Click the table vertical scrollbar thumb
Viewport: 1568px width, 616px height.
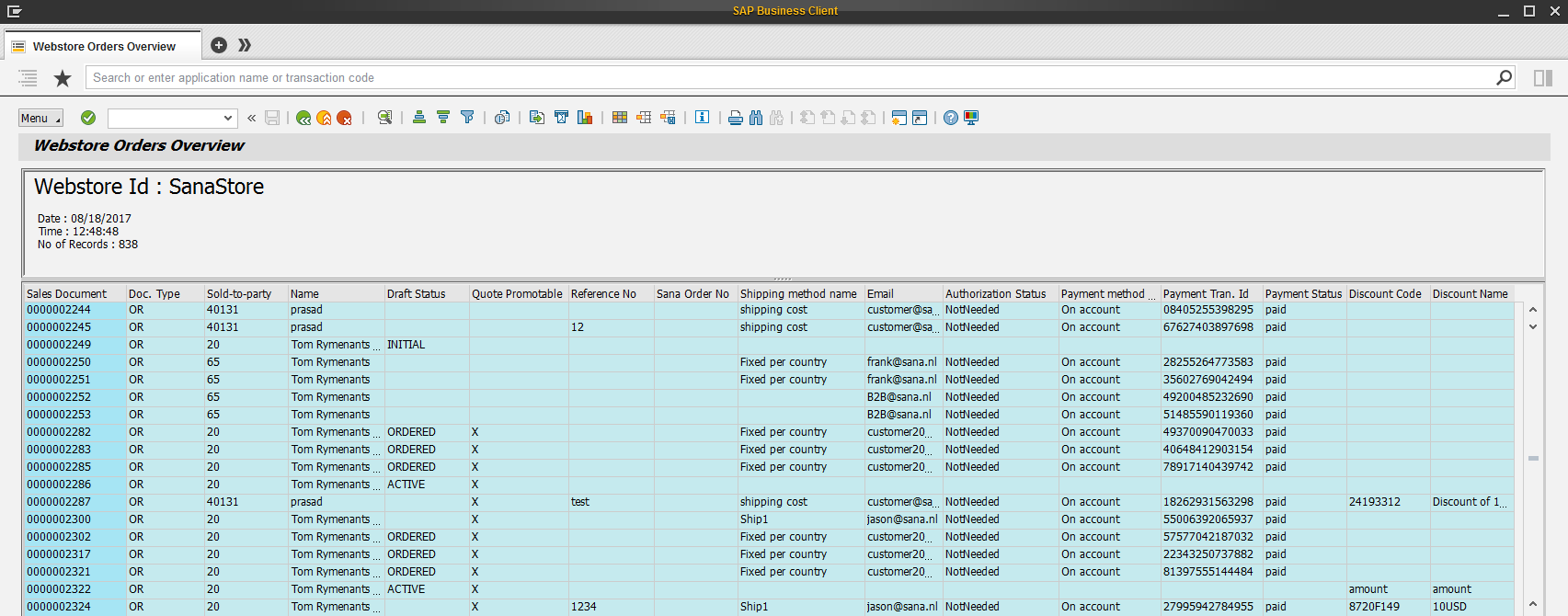[x=1533, y=458]
